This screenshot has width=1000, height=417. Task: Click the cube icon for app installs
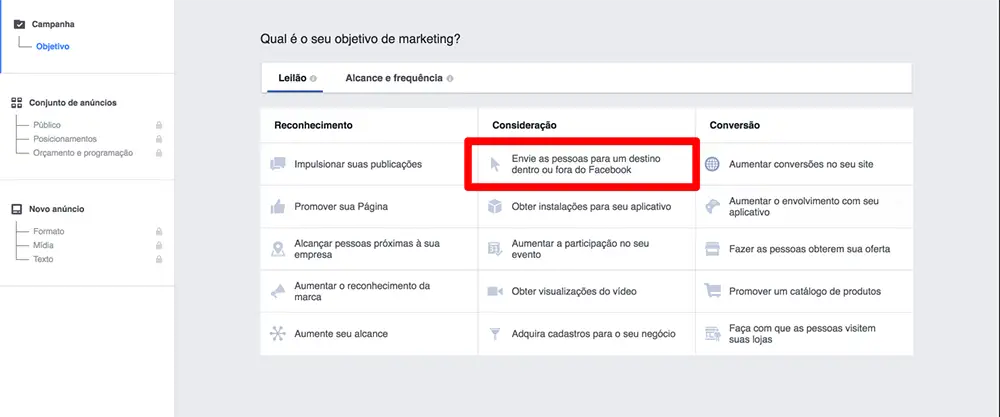click(x=494, y=207)
